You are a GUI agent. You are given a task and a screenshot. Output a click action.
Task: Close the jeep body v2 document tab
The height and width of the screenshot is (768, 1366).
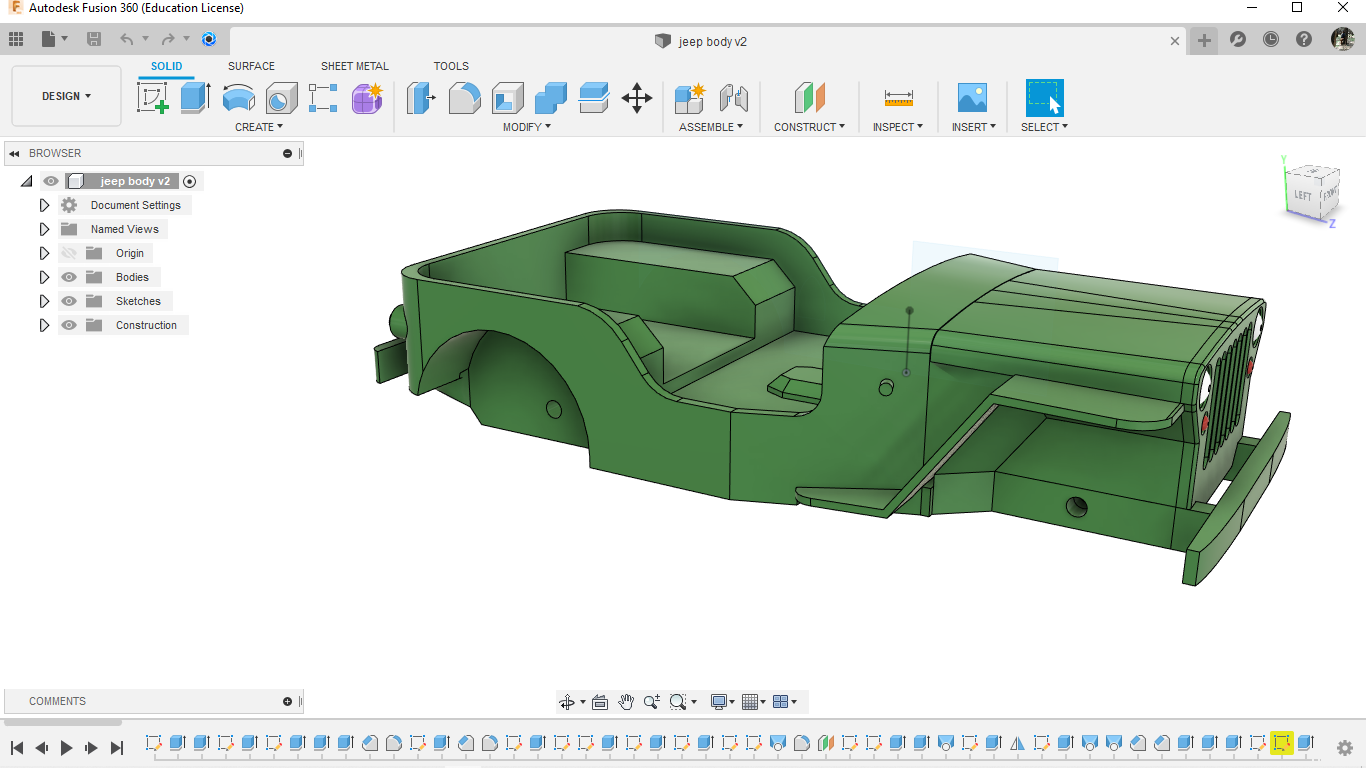pos(1176,41)
